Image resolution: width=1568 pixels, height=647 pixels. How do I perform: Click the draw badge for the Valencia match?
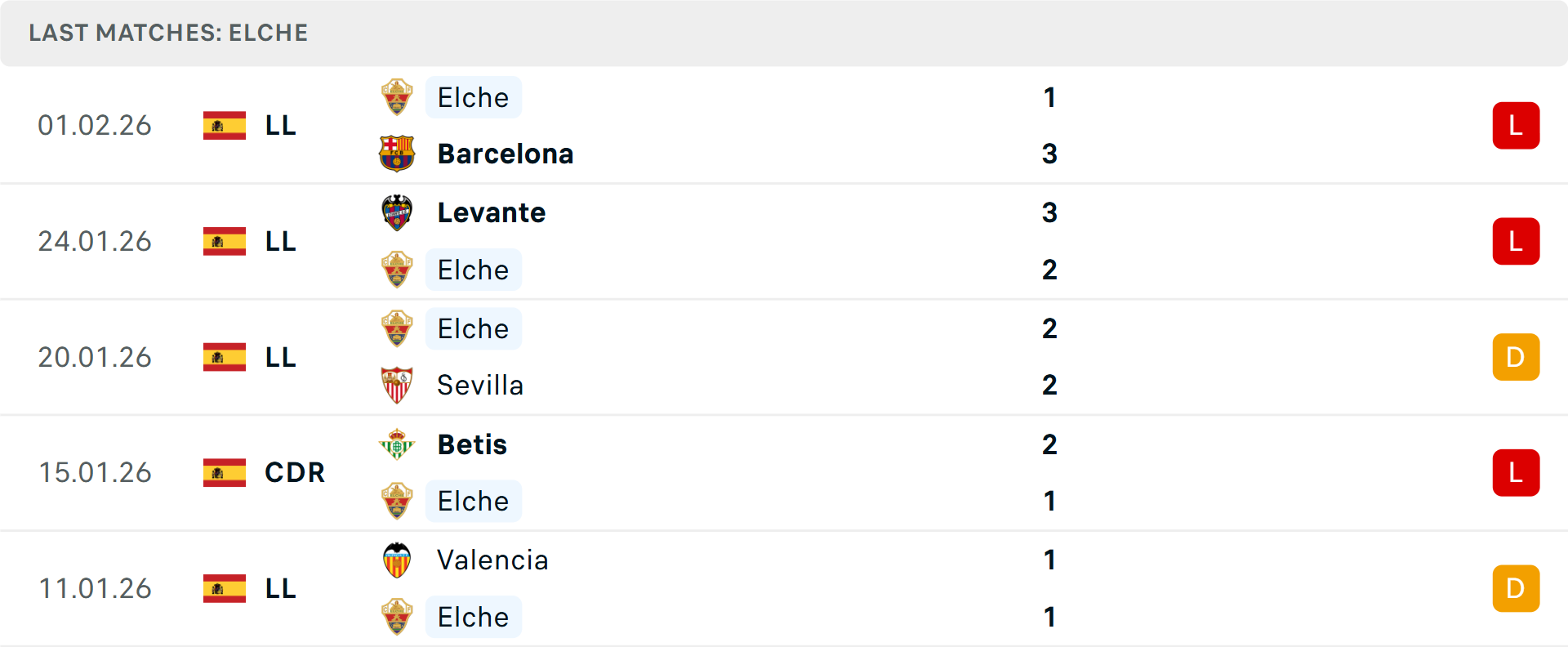click(x=1516, y=588)
